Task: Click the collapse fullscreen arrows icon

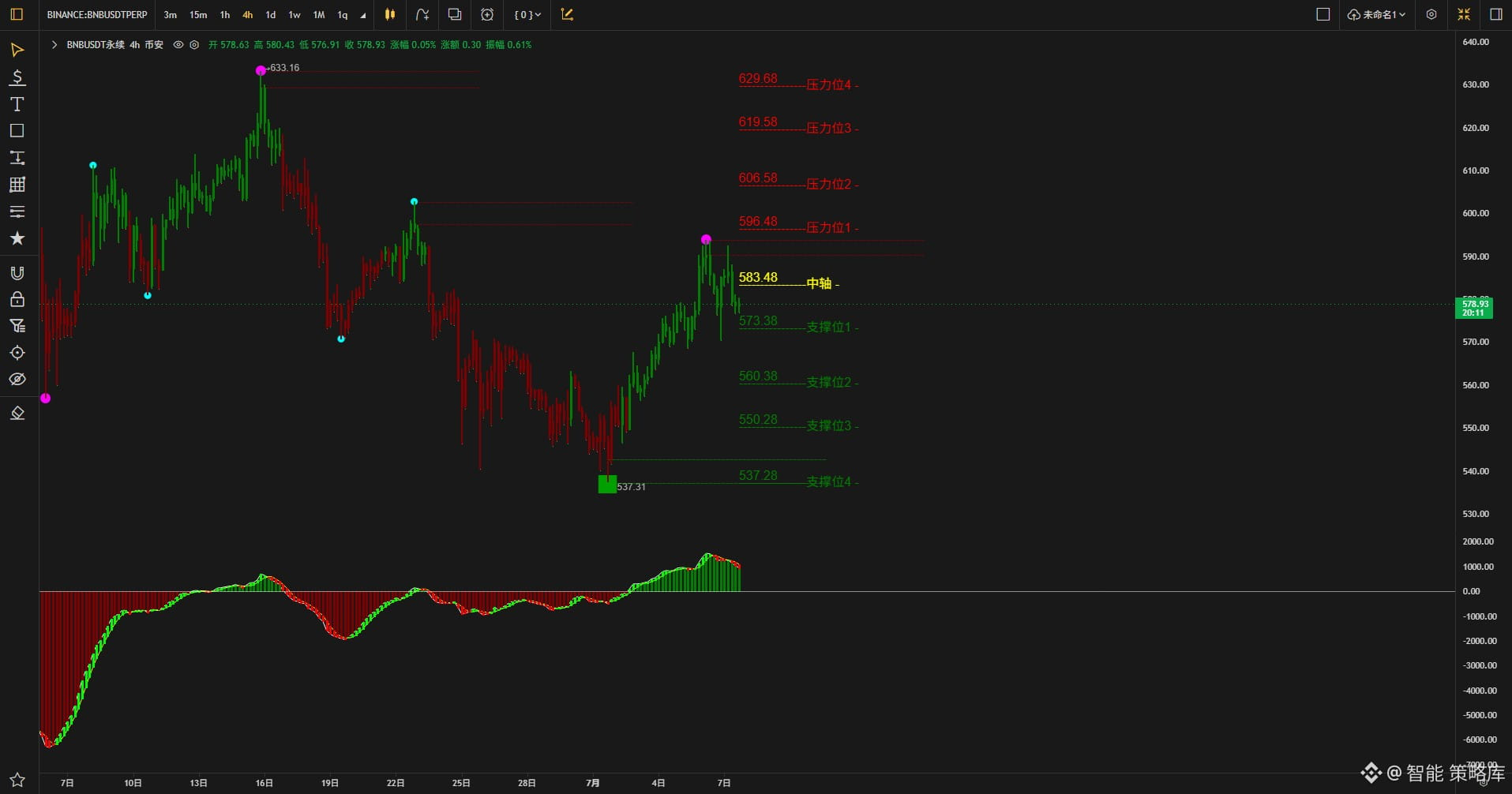Action: [1464, 14]
